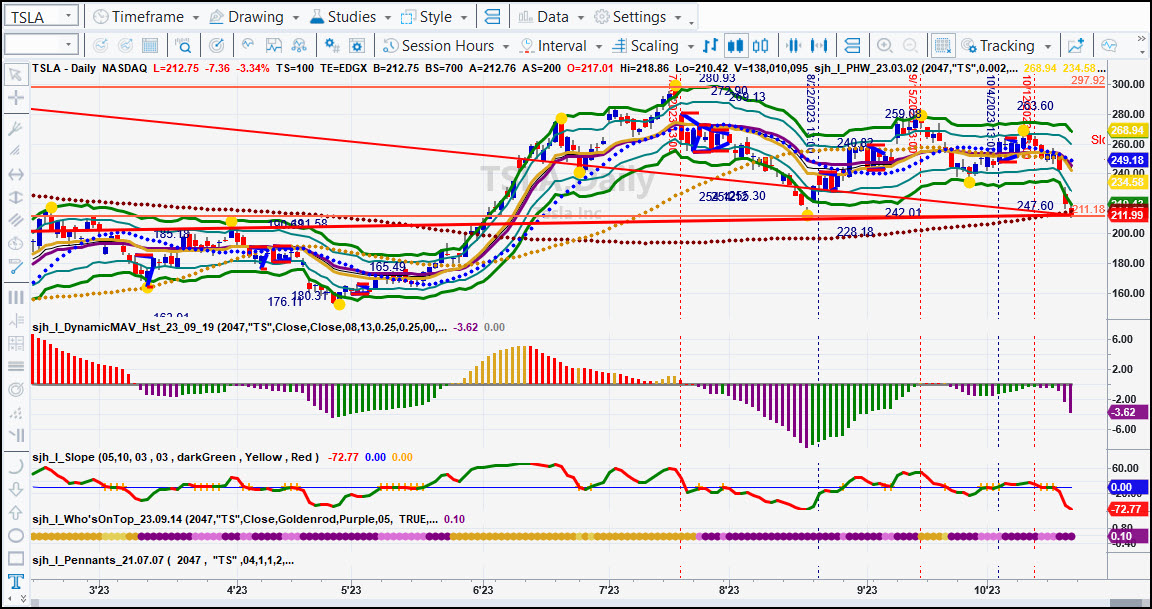This screenshot has width=1152, height=609.
Task: Select the crosshair cursor tool
Action: [x=15, y=98]
